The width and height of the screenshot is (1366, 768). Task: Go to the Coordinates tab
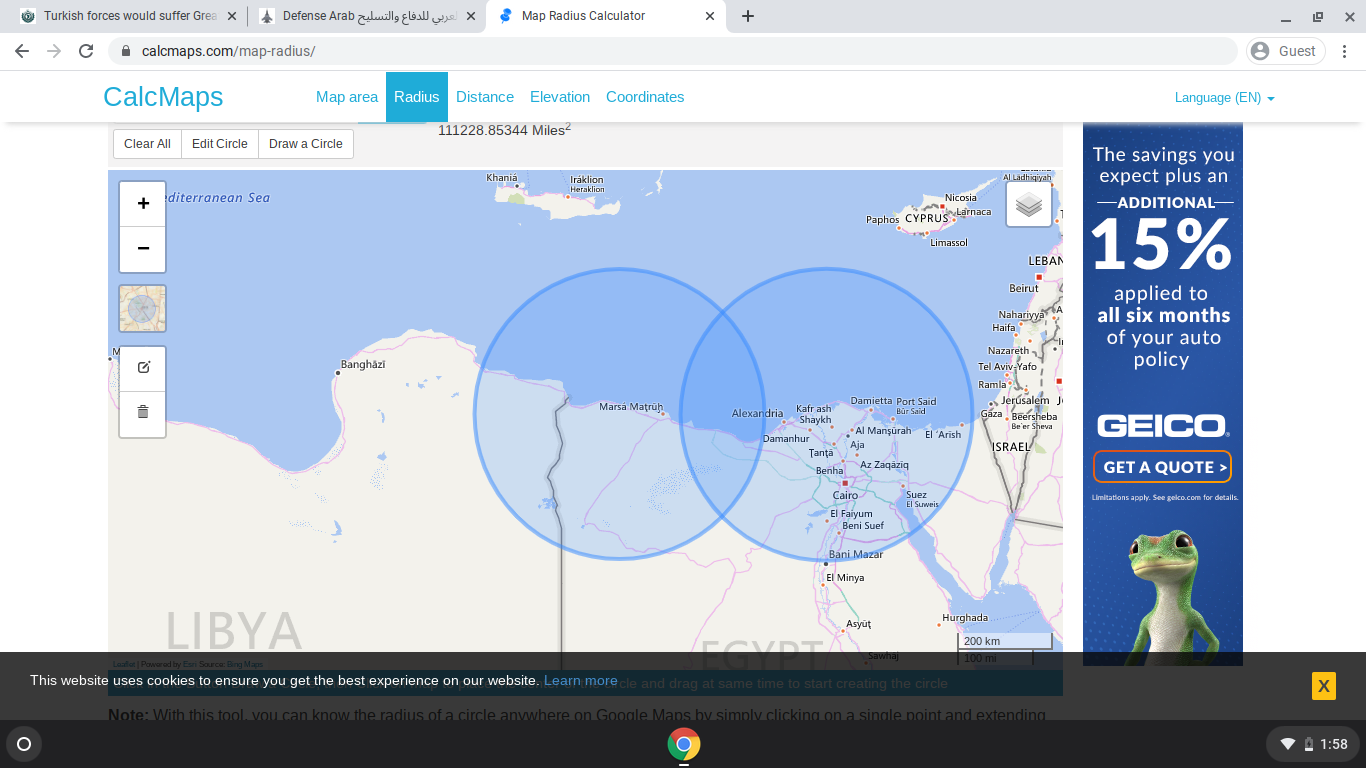pyautogui.click(x=645, y=97)
